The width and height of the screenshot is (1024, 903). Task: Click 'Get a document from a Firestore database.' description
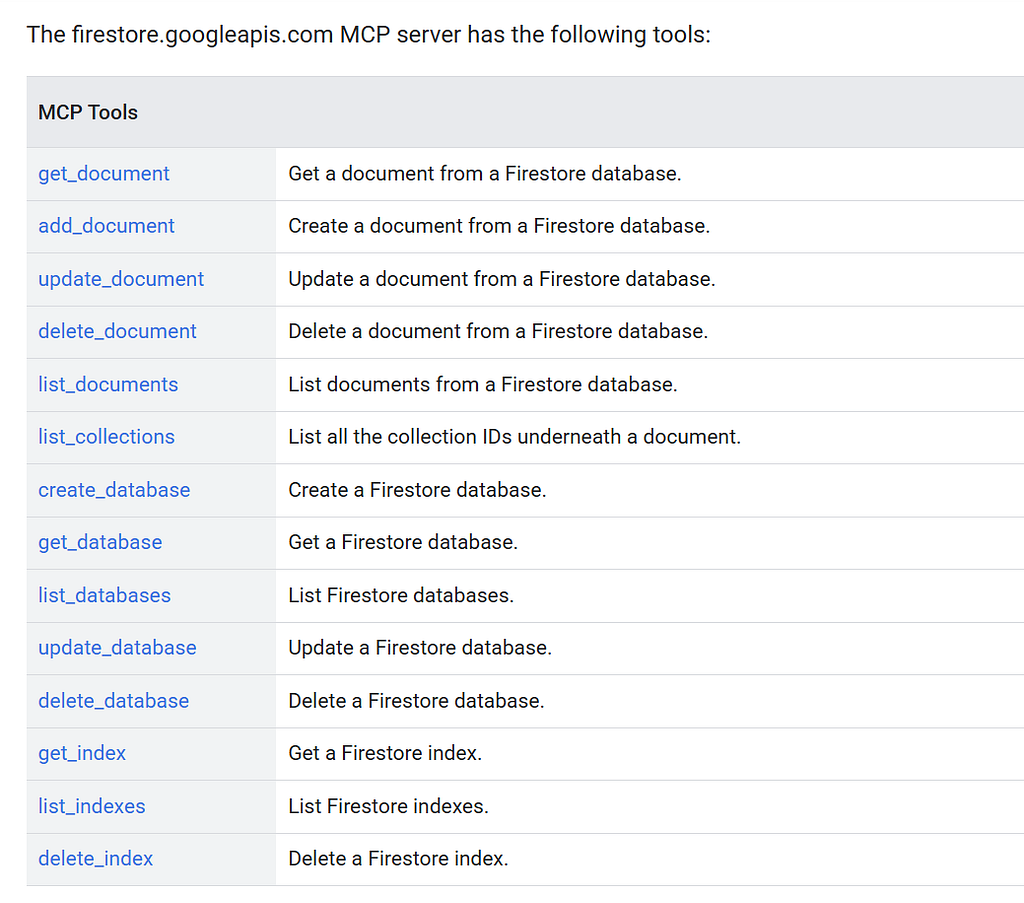(x=485, y=174)
